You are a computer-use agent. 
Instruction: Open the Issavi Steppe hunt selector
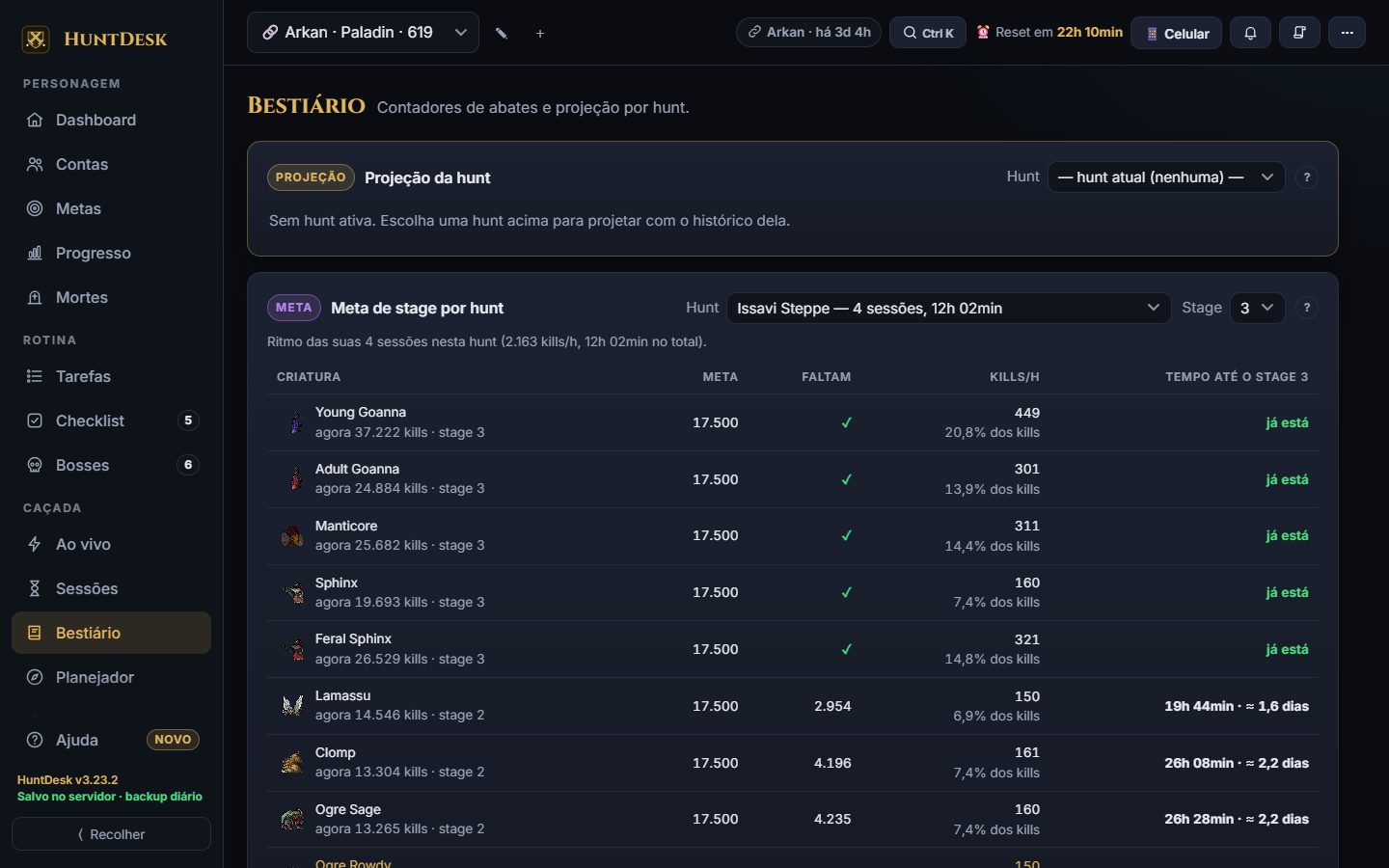(948, 308)
